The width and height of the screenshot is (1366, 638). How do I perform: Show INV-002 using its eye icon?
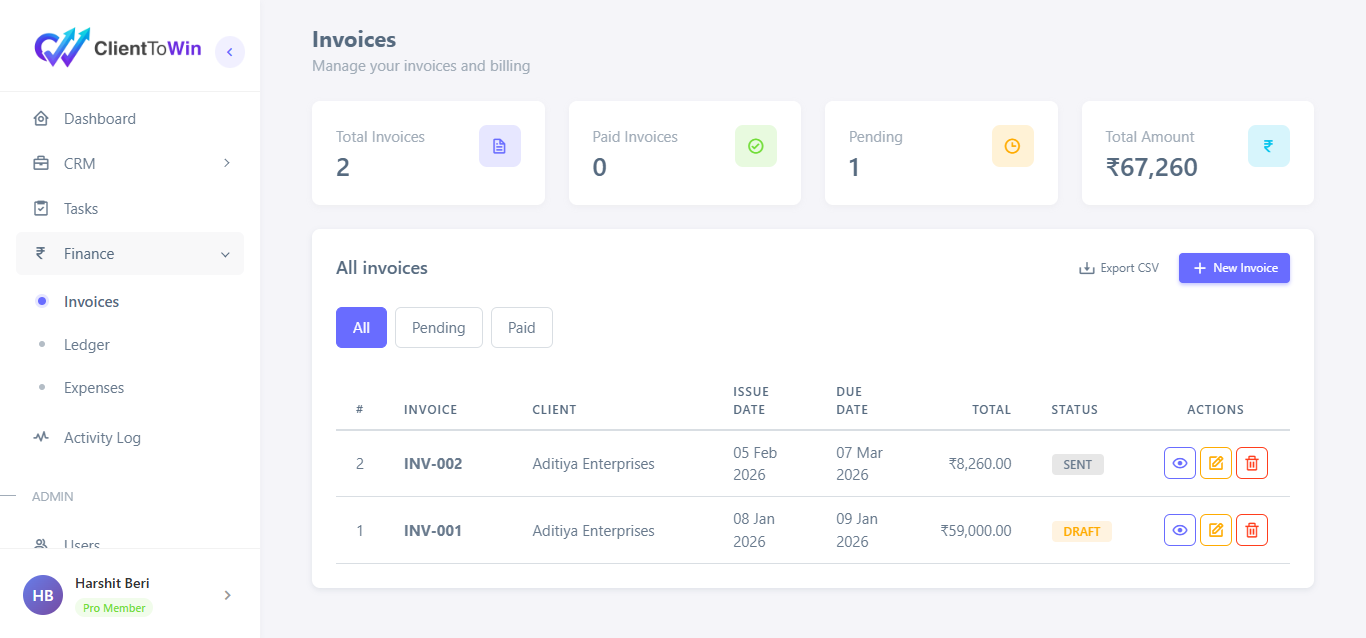click(x=1180, y=463)
